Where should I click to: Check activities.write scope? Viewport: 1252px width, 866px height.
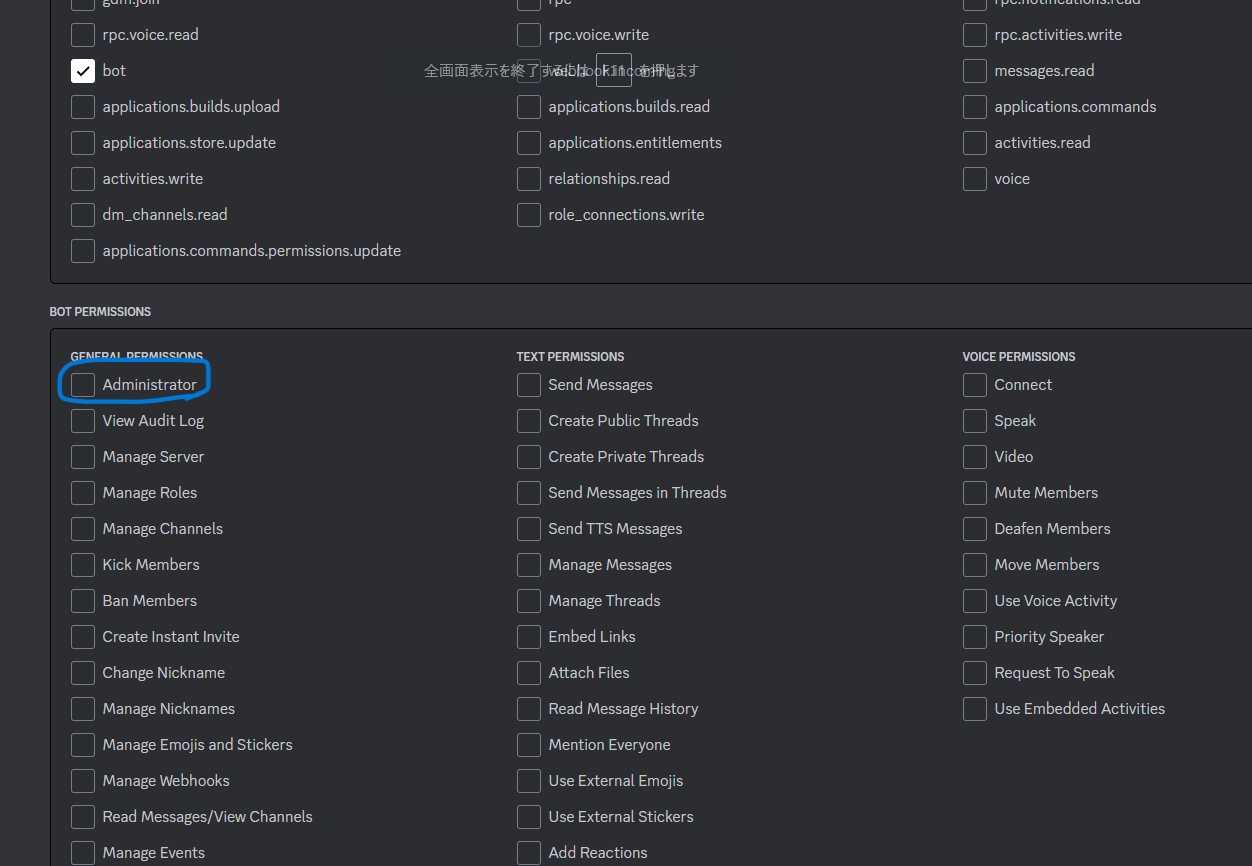(83, 179)
